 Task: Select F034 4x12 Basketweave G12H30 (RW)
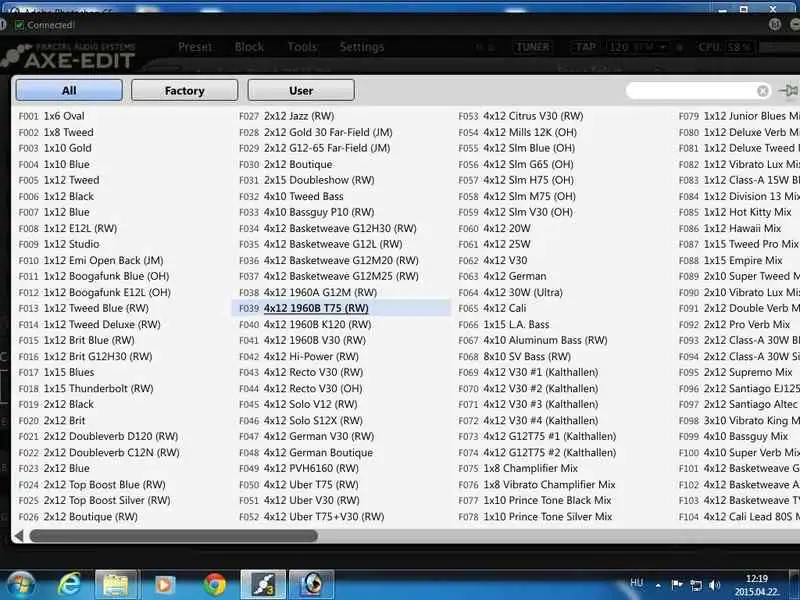pos(328,228)
